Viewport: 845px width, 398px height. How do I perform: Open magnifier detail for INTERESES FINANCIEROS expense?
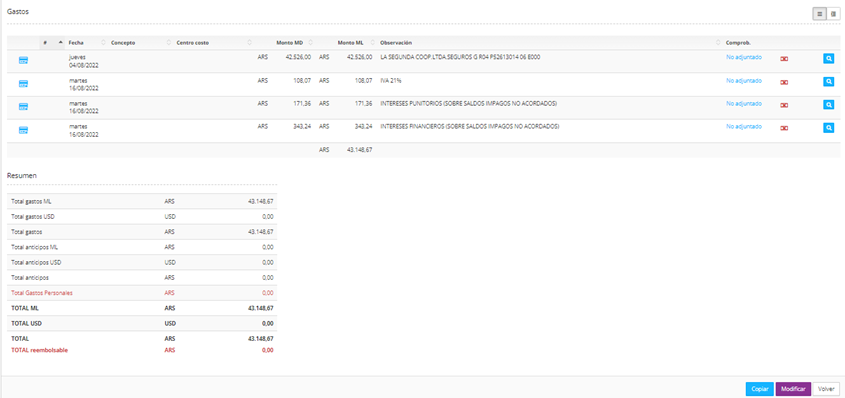click(x=828, y=128)
